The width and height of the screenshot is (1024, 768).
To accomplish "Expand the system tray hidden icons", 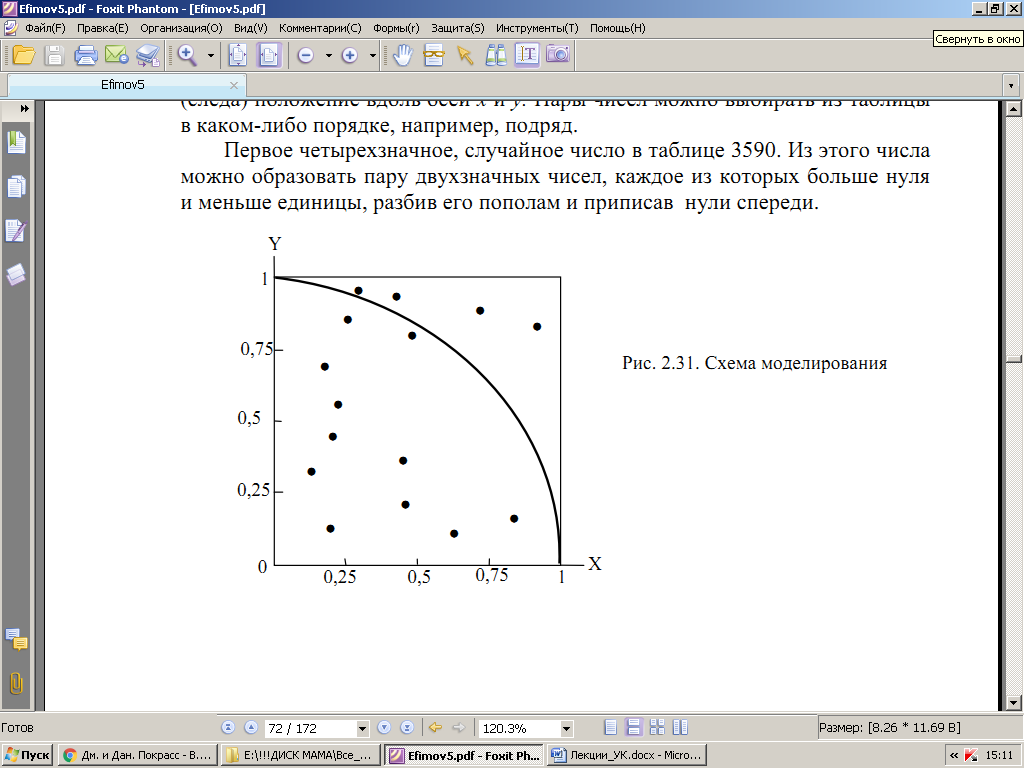I will tap(954, 756).
